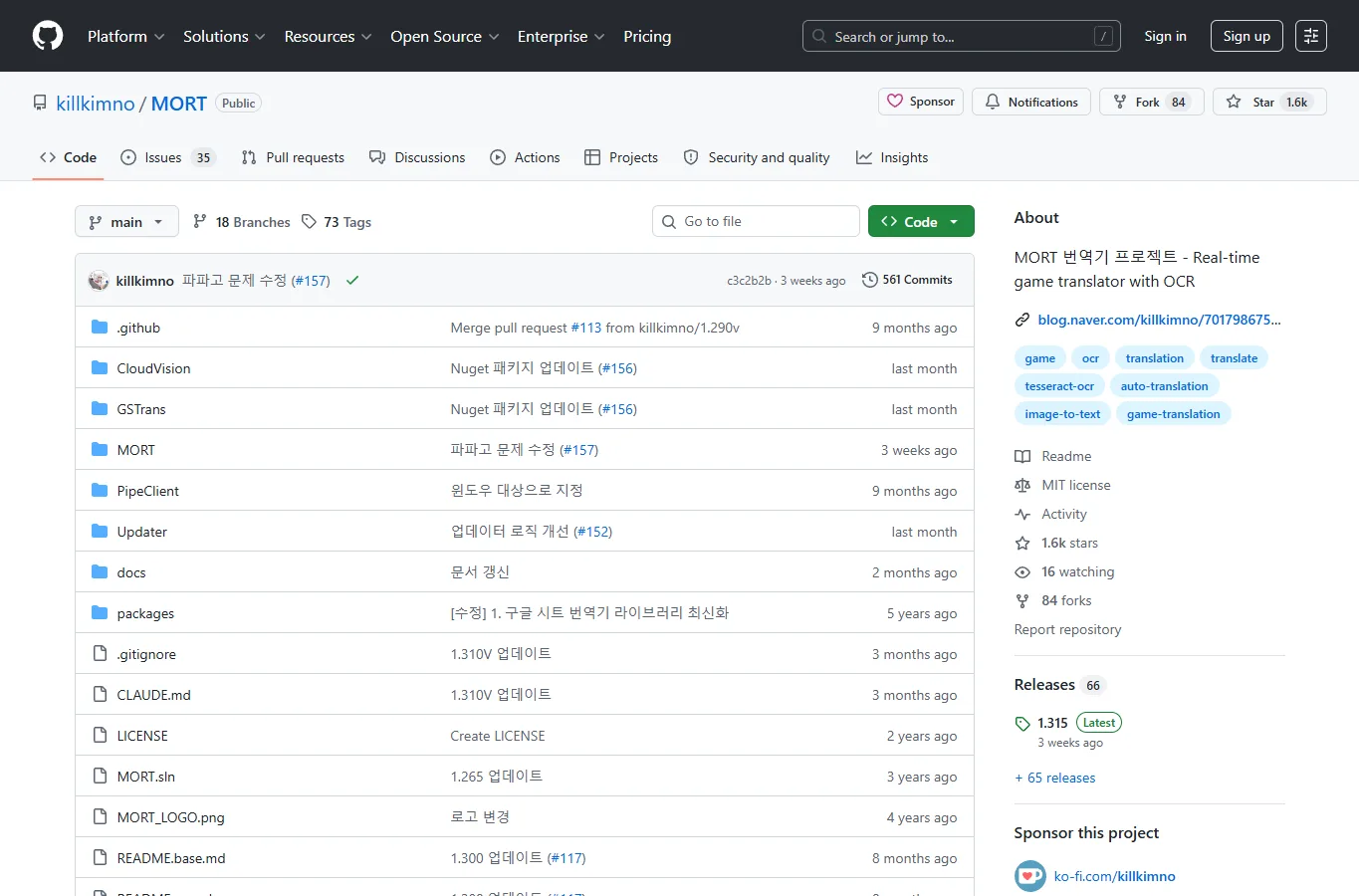Click the LICENSE file icon
Viewport: 1359px width, 896px height.
coord(100,736)
